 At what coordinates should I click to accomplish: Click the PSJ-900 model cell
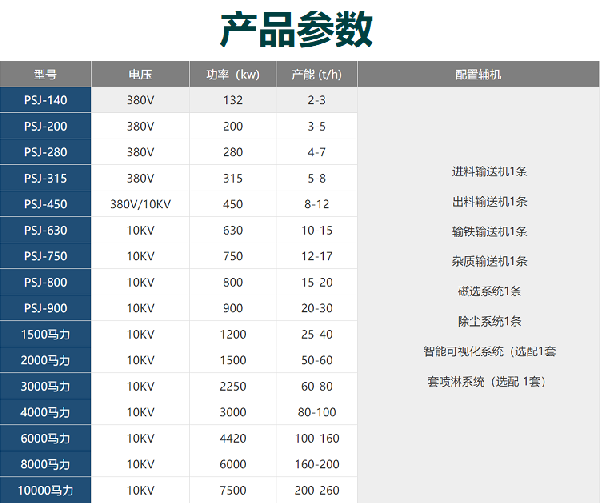46,308
